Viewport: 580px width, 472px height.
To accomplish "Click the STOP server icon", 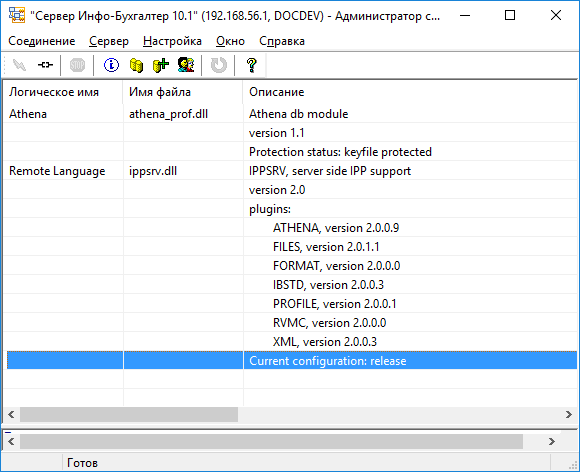I will (x=77, y=65).
